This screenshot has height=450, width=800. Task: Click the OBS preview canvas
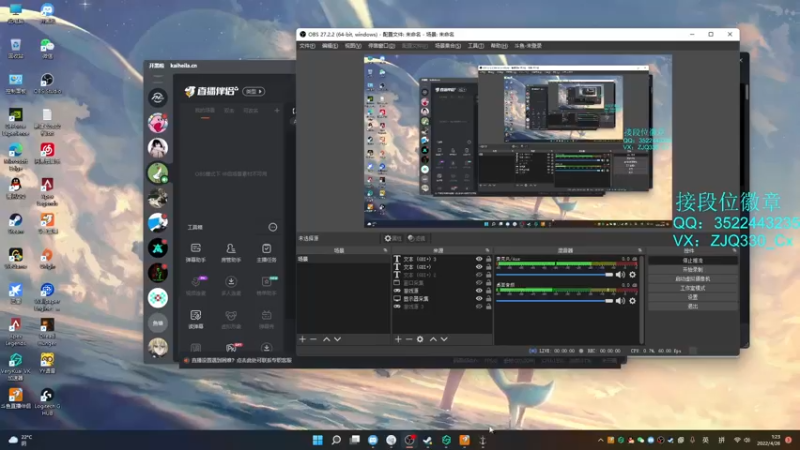click(518, 141)
